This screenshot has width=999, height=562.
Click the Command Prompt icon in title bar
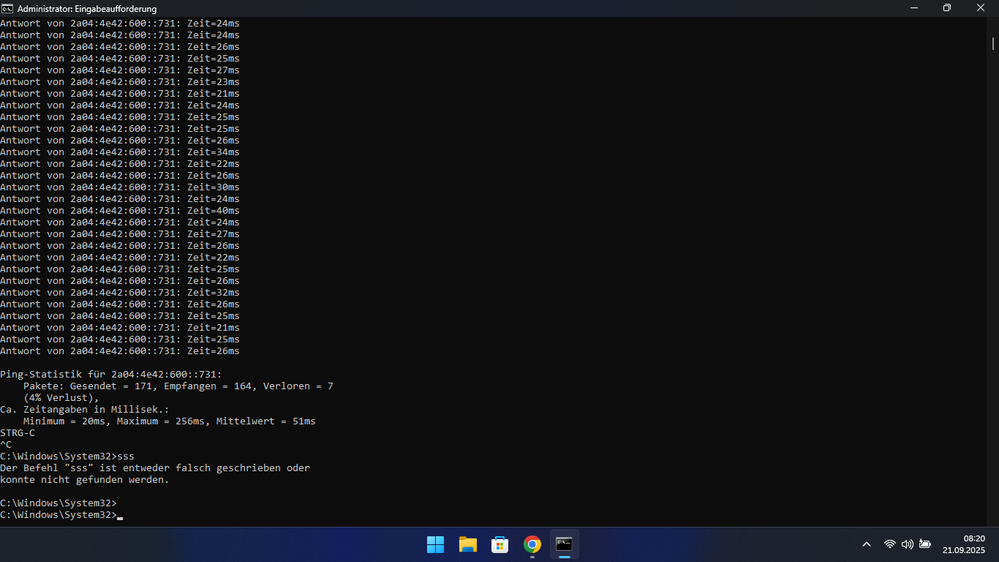click(7, 8)
